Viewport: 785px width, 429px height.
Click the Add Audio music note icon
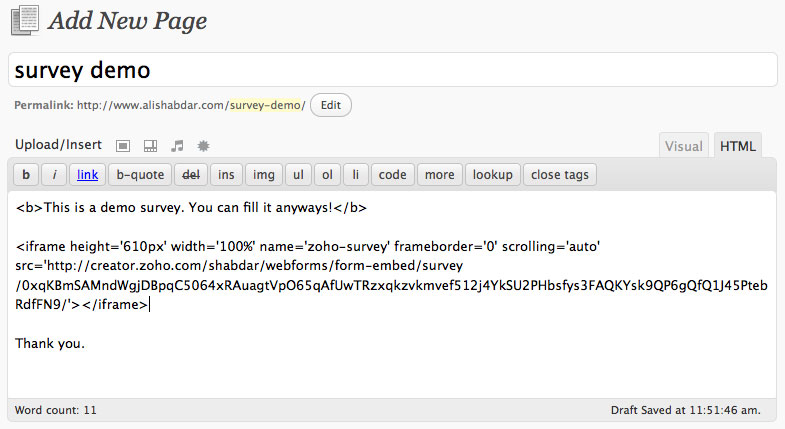(177, 146)
